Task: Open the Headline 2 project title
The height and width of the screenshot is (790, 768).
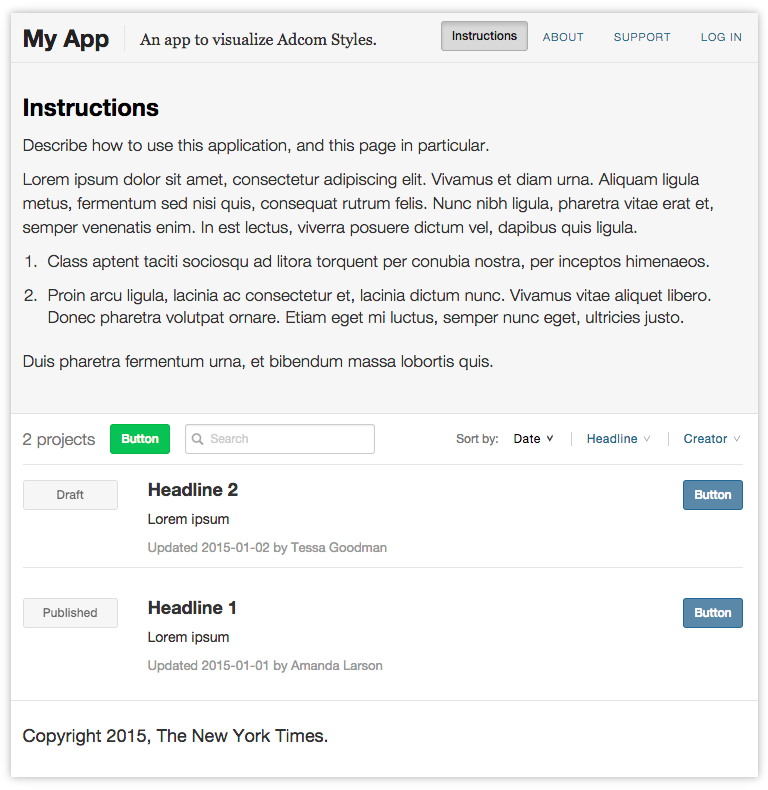Action: pyautogui.click(x=193, y=490)
